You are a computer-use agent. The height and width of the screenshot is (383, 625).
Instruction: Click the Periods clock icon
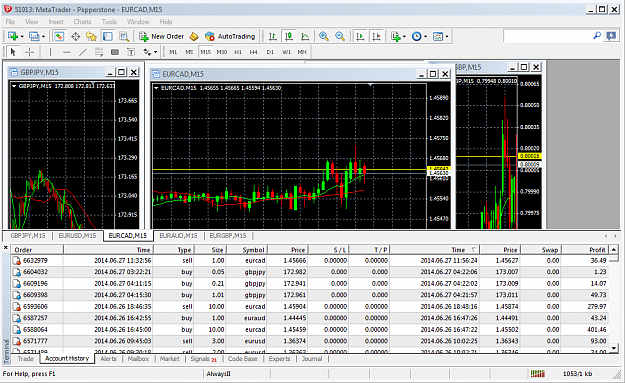tap(417, 36)
